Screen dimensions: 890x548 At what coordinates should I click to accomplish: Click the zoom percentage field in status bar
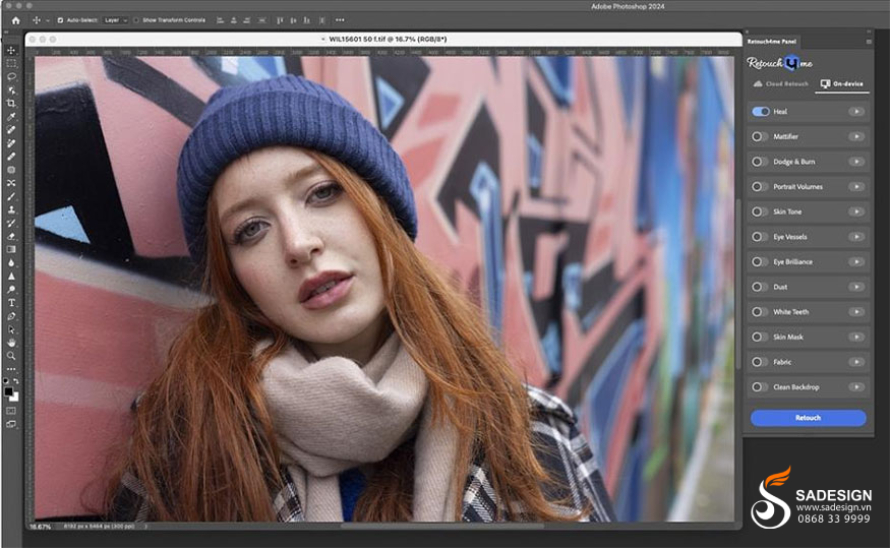tap(40, 527)
